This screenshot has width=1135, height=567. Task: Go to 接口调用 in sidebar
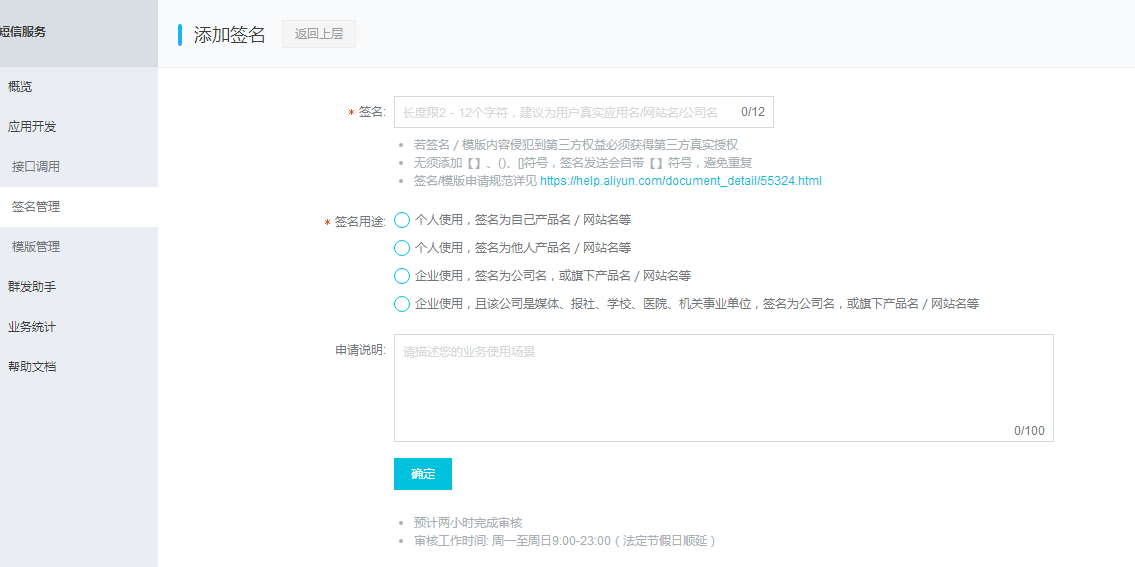(36, 167)
